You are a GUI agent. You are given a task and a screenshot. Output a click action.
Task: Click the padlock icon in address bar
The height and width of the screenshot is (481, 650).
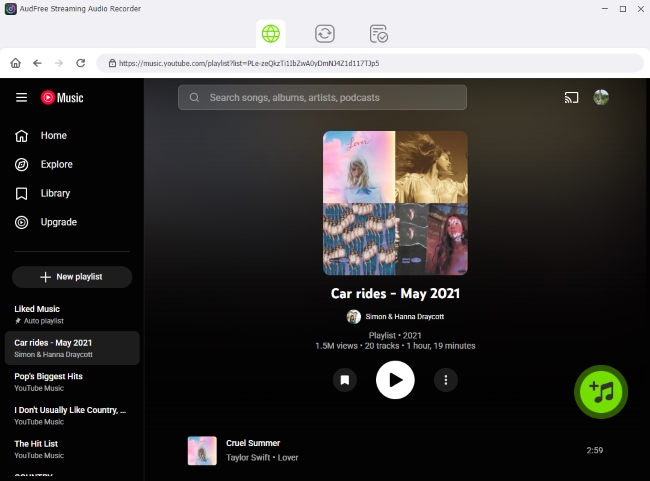coord(112,63)
